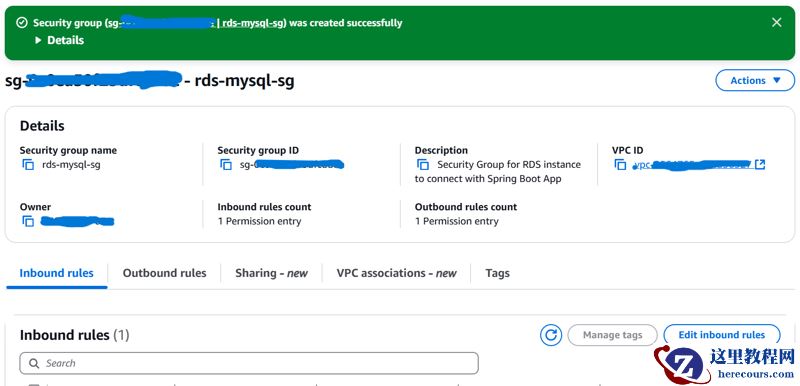800x386 pixels.
Task: Click the page title ending in rds-mysql-sg
Action: tap(149, 81)
